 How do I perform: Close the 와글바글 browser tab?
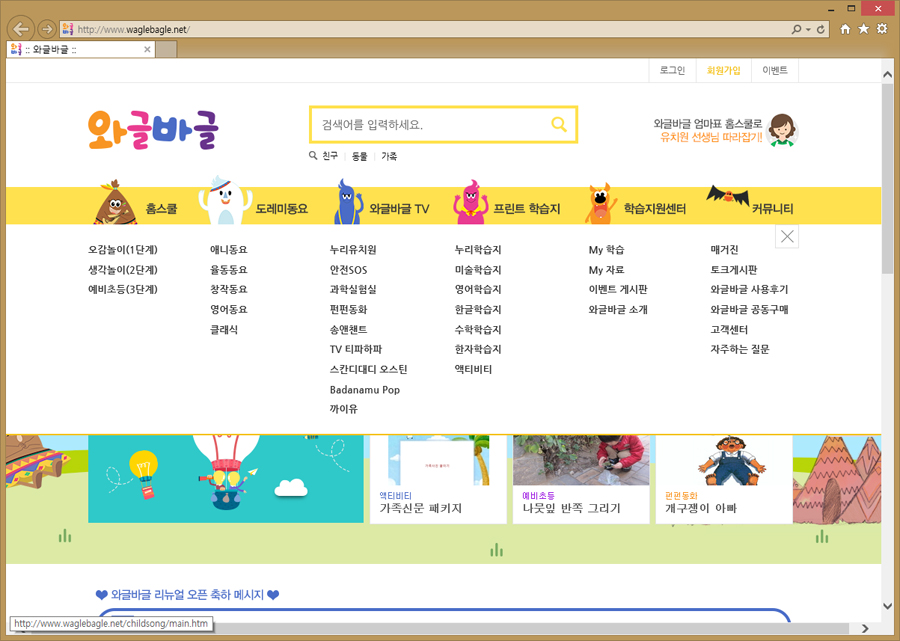pyautogui.click(x=147, y=49)
